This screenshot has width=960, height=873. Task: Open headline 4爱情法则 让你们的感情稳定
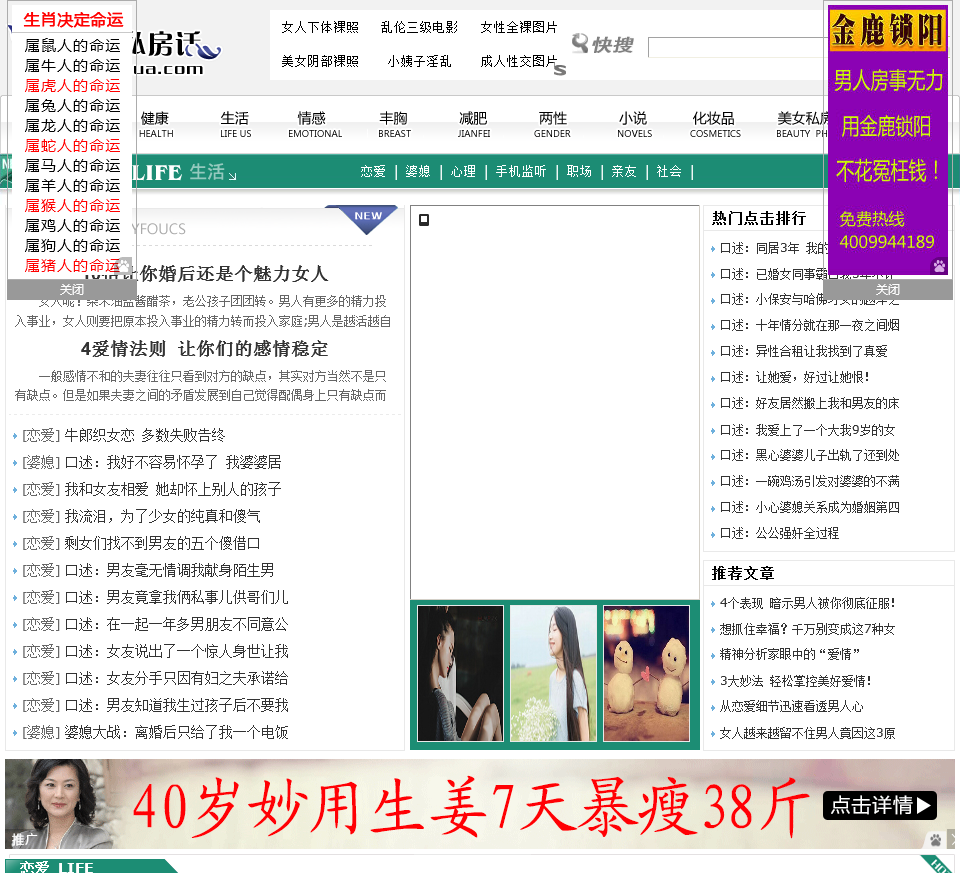204,349
